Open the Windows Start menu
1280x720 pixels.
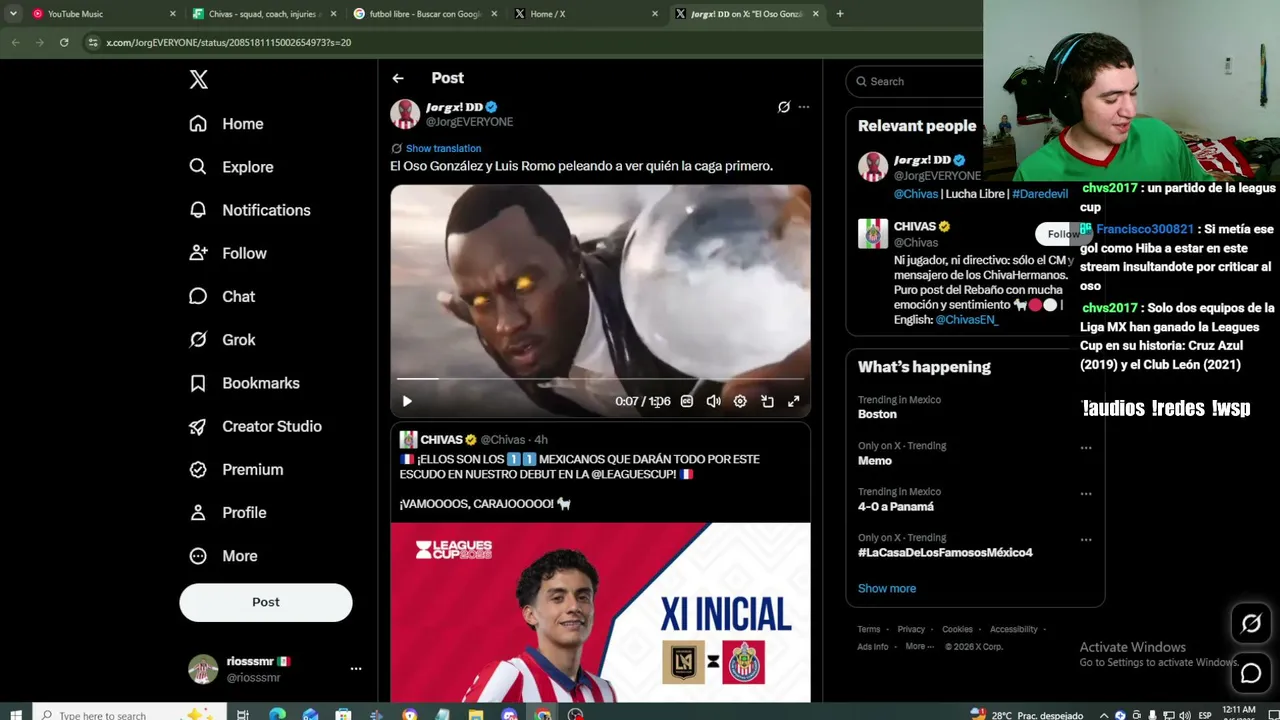pyautogui.click(x=16, y=715)
